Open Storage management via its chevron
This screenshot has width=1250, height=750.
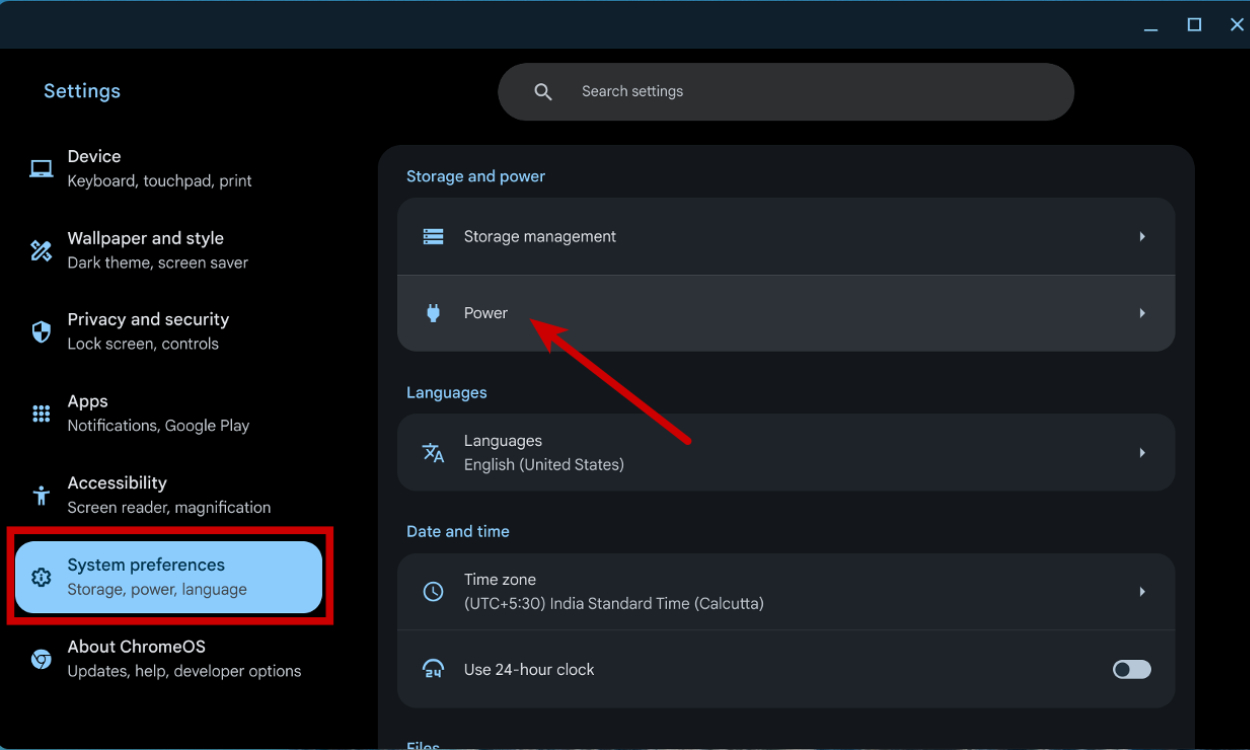tap(1142, 236)
